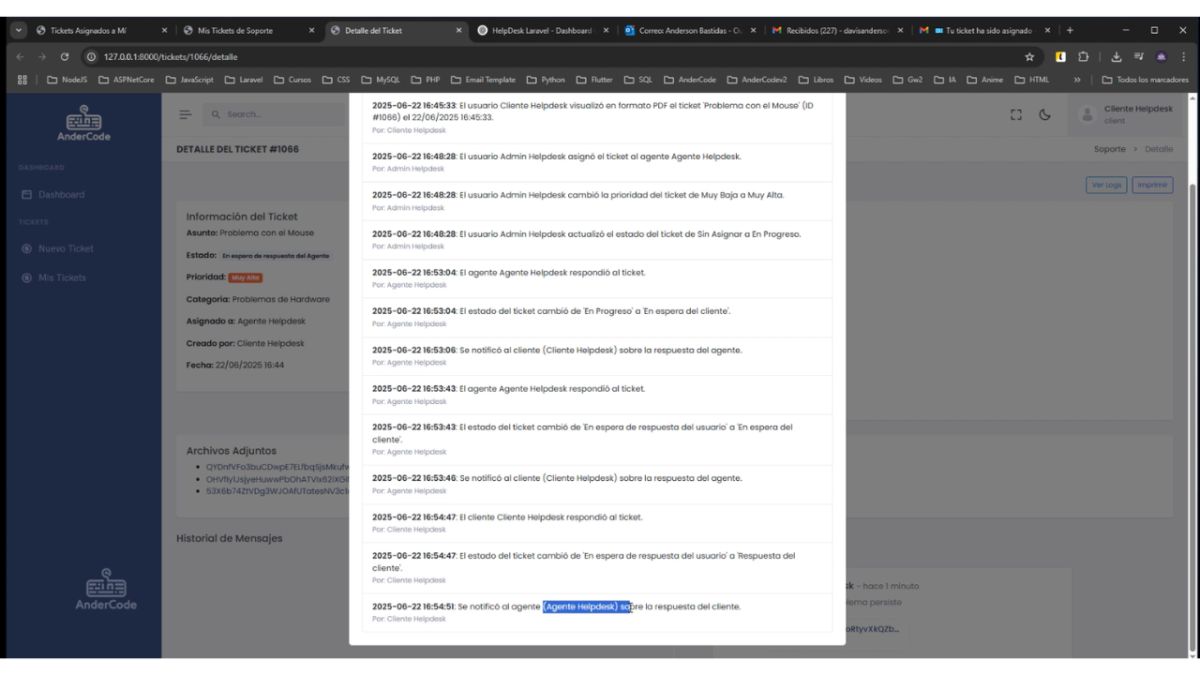Screen dimensions: 1200x675
Task: Reload the page in the browser
Action: tap(65, 57)
